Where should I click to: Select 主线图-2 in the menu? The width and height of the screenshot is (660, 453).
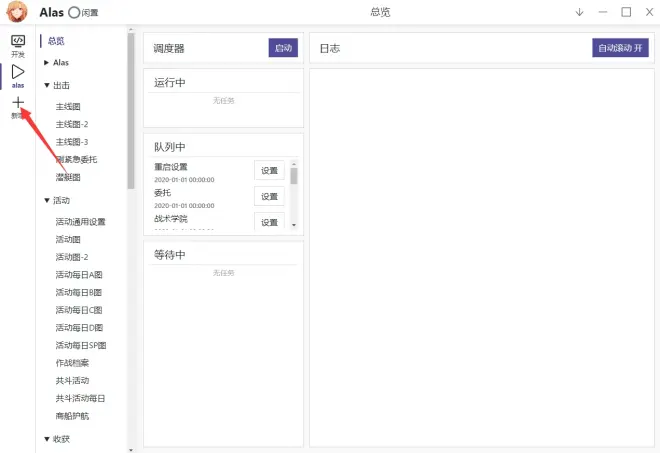click(x=72, y=124)
